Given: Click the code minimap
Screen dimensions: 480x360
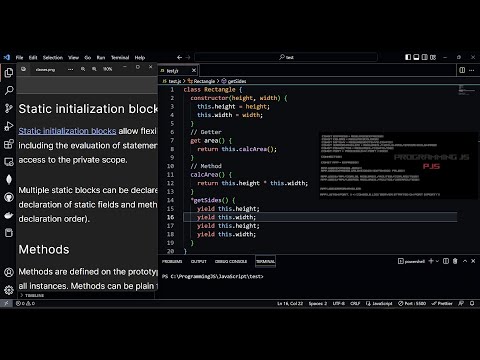Looking at the screenshot, I should (466, 90).
